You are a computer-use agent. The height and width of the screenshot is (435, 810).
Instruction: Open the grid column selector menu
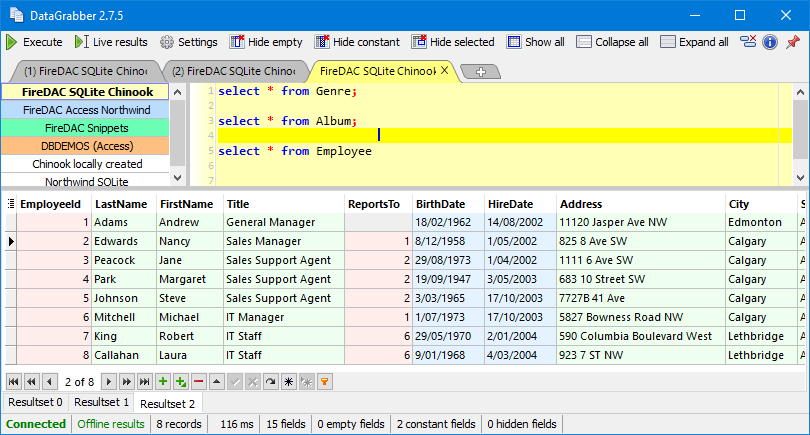[11, 204]
